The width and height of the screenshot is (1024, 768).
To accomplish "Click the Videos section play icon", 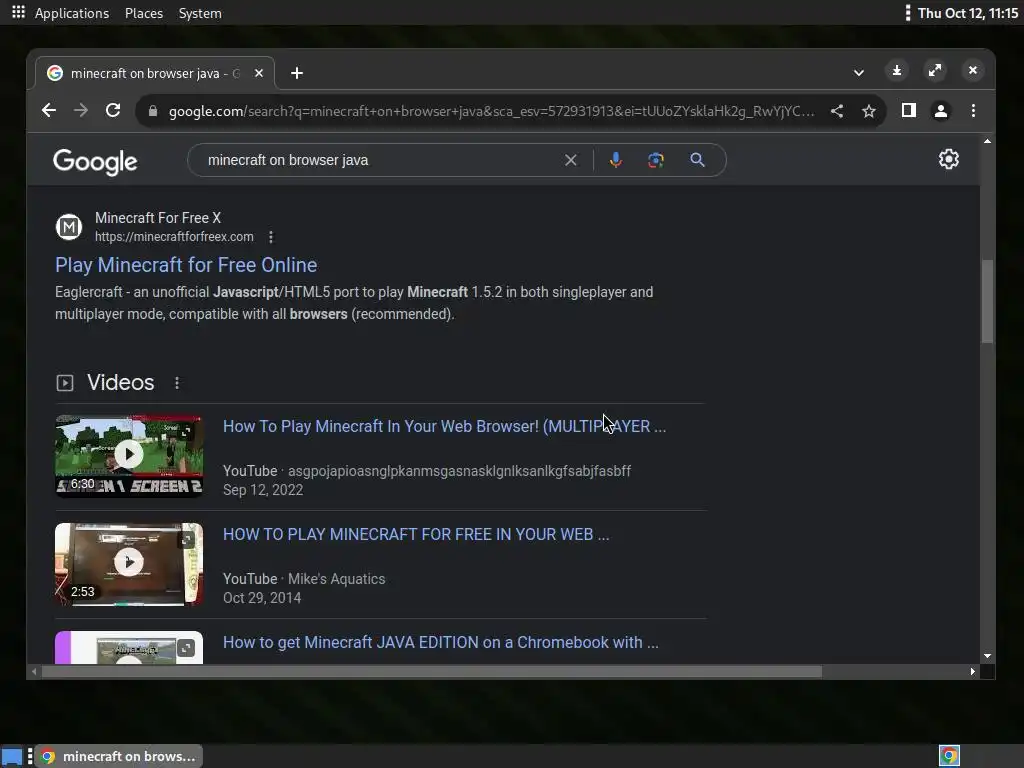I will coord(65,383).
